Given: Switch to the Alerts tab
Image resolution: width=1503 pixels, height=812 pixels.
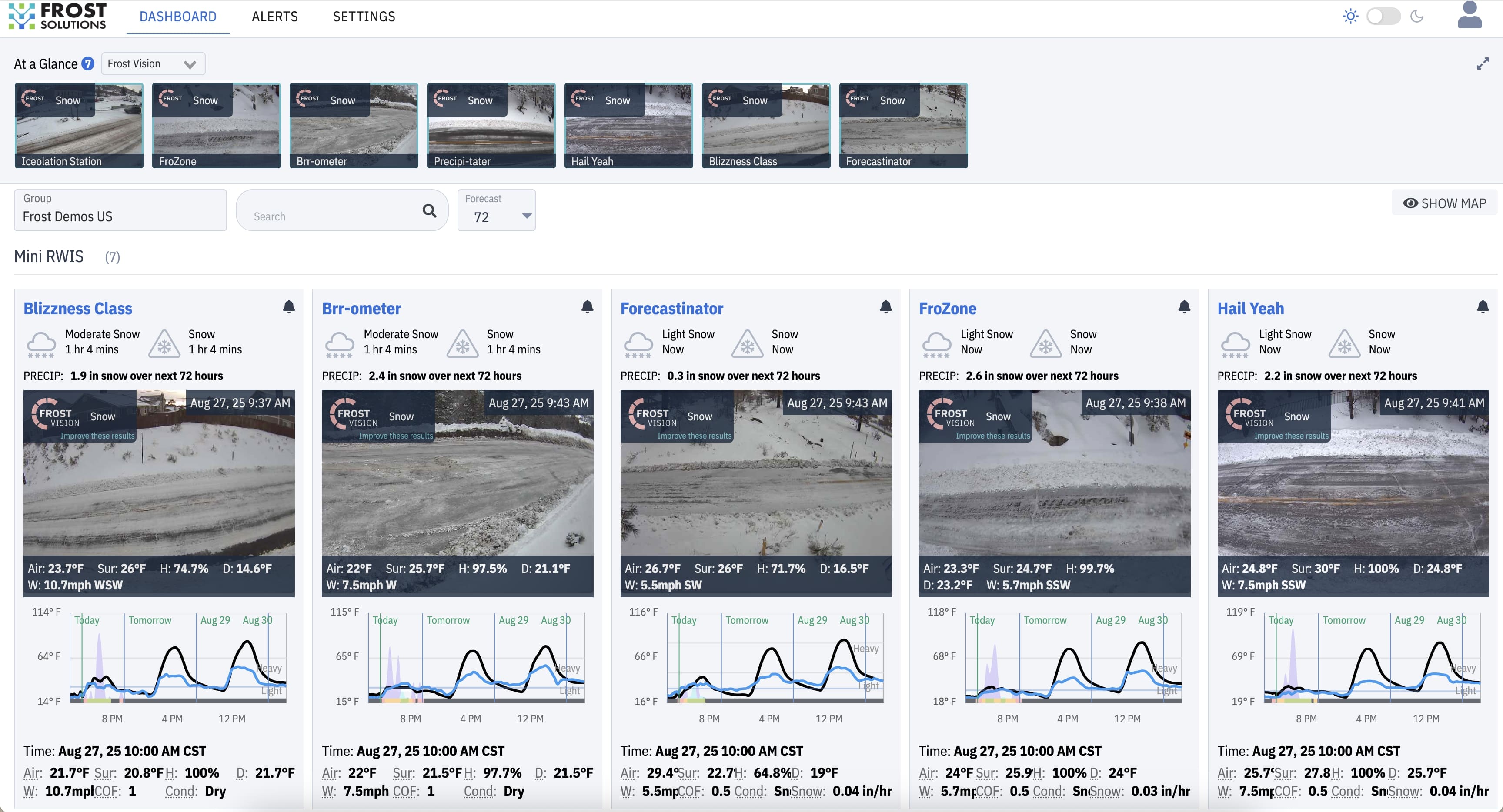Looking at the screenshot, I should (x=274, y=17).
